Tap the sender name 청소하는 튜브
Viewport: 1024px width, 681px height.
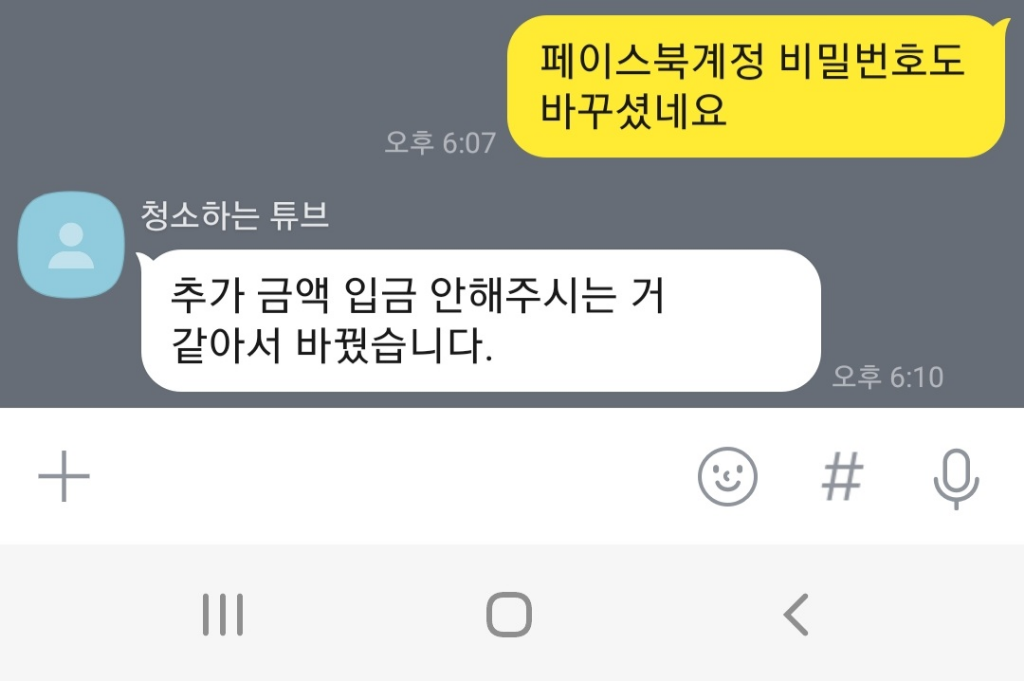coord(234,215)
